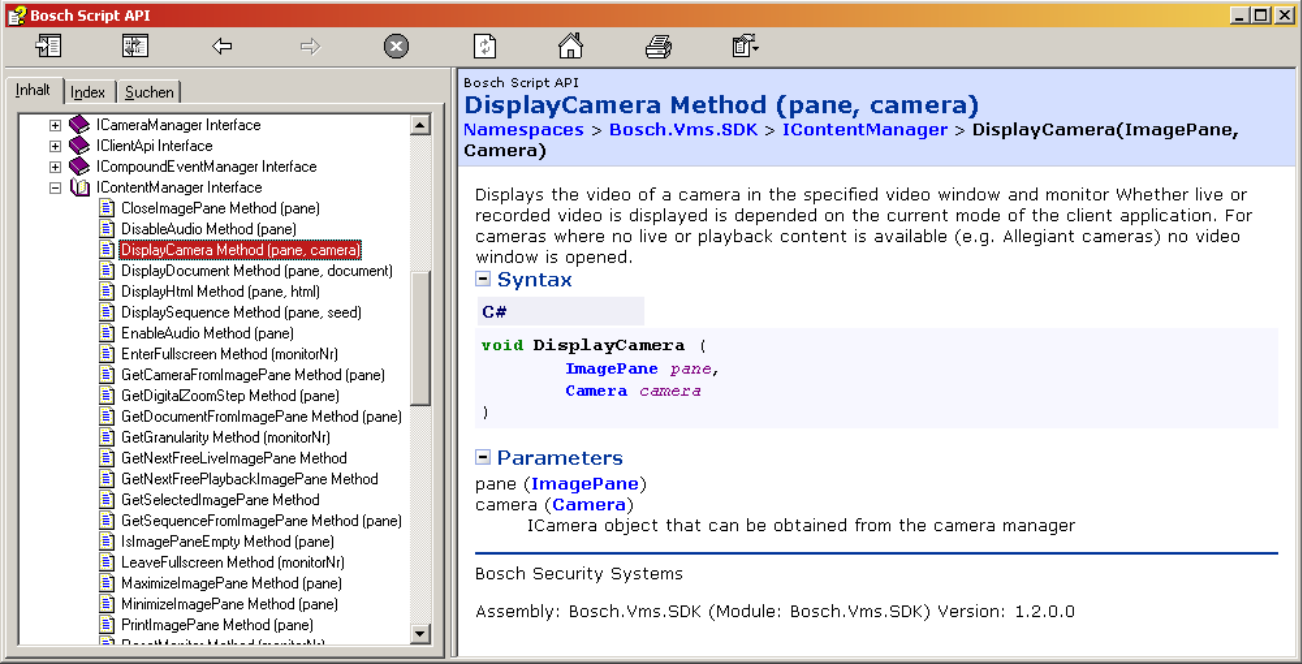
Task: Click the Refresh page toolbar icon
Action: point(484,46)
